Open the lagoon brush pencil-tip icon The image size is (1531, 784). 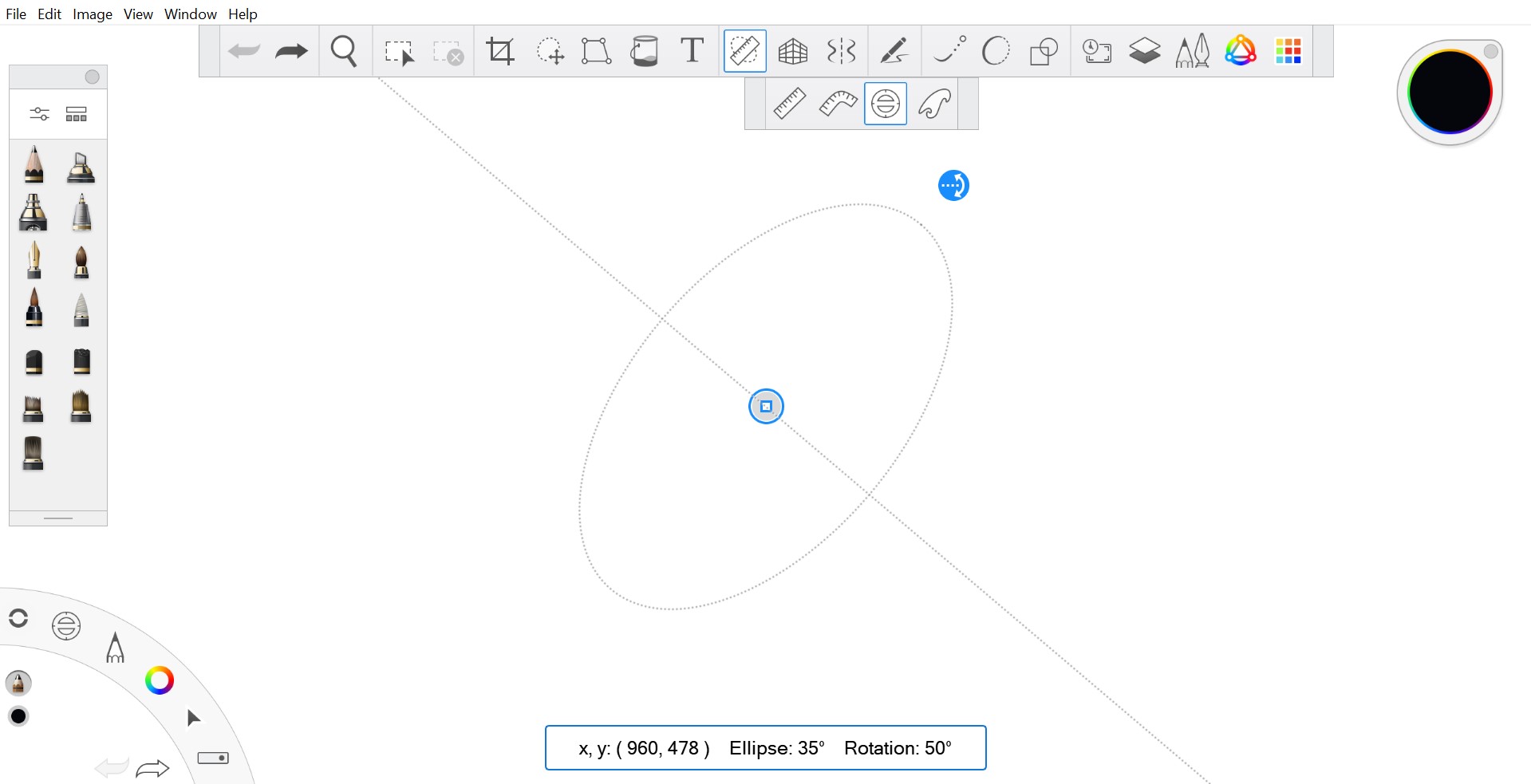pos(115,648)
